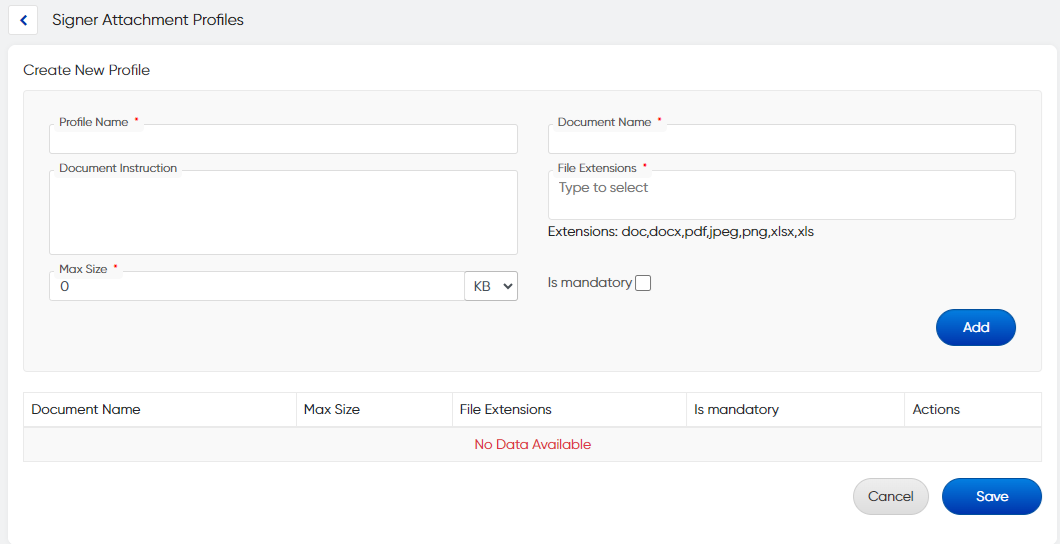This screenshot has height=544, width=1060.
Task: Focus the Profile Name input field
Action: 283,139
